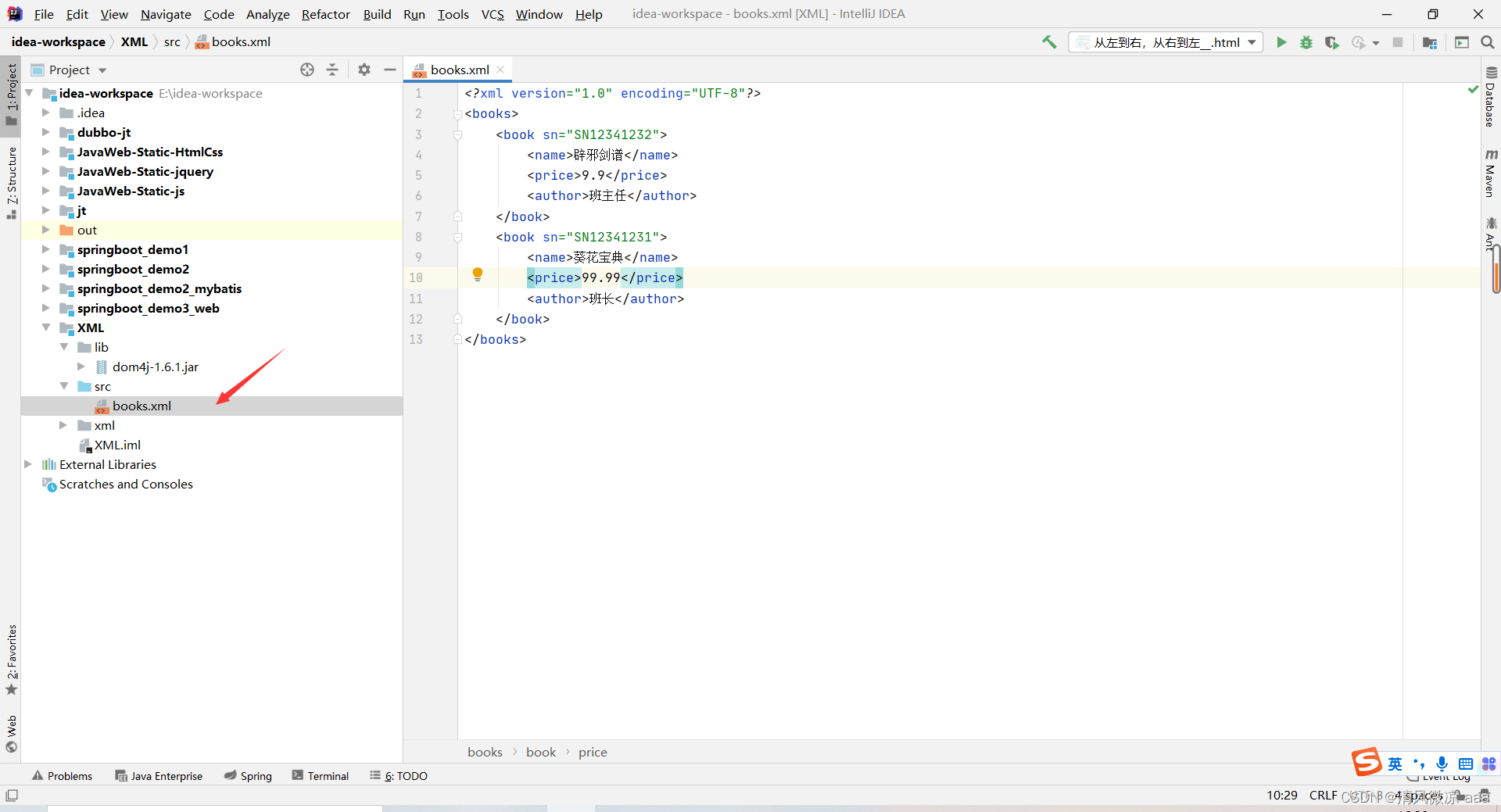Open Favorites tool window
The height and width of the screenshot is (812, 1501).
pyautogui.click(x=12, y=660)
